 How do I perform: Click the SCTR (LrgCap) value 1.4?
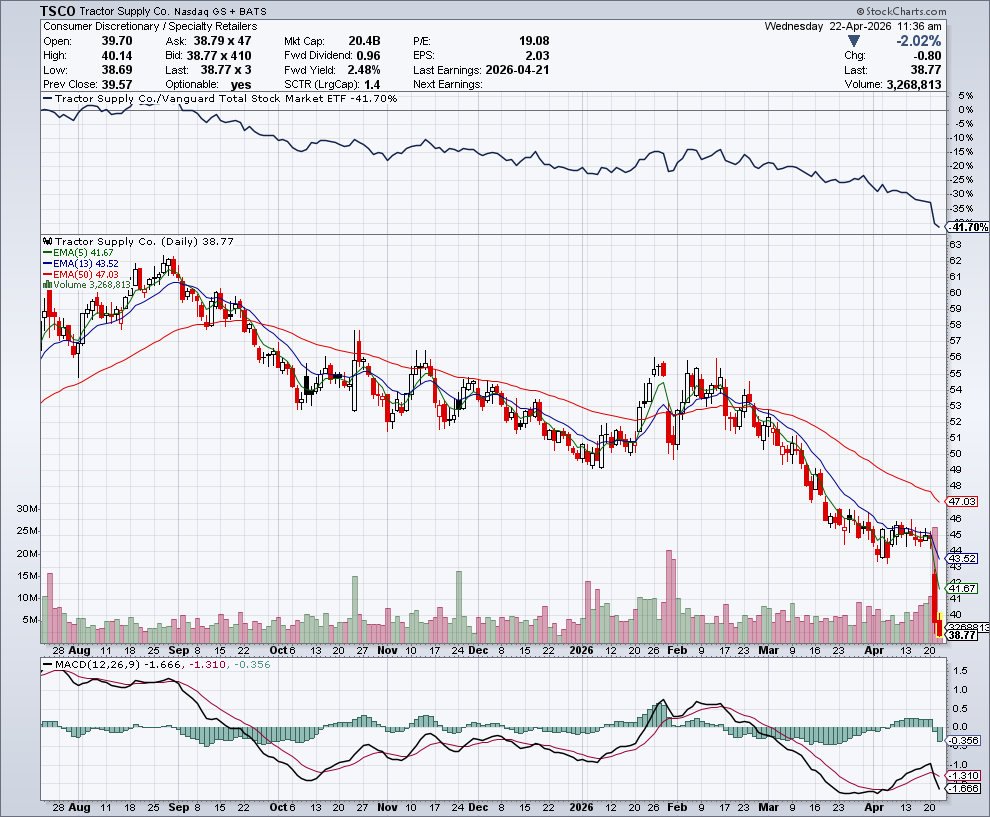click(372, 85)
